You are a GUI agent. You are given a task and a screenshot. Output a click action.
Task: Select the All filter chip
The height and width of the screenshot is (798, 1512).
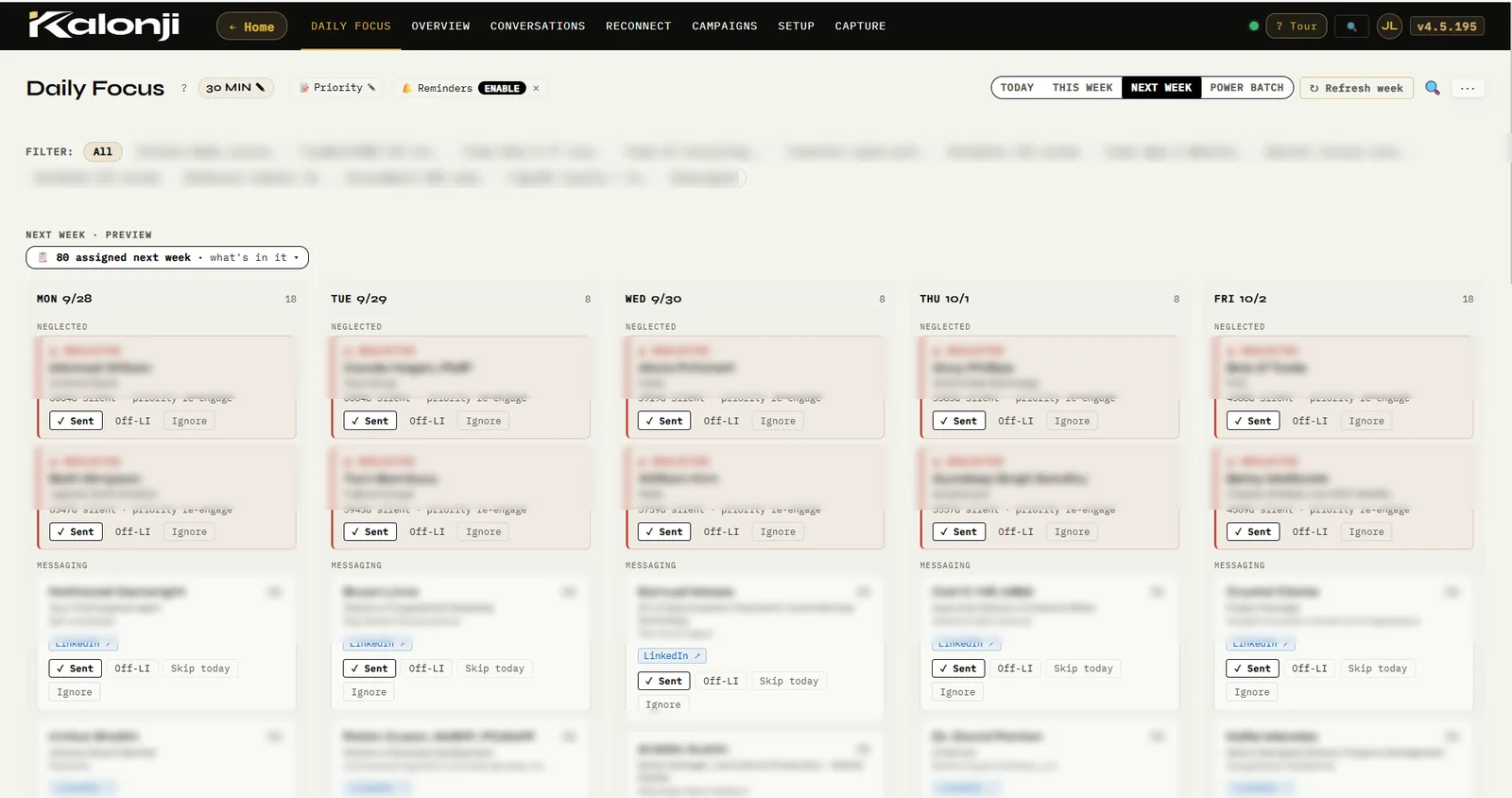tap(103, 151)
